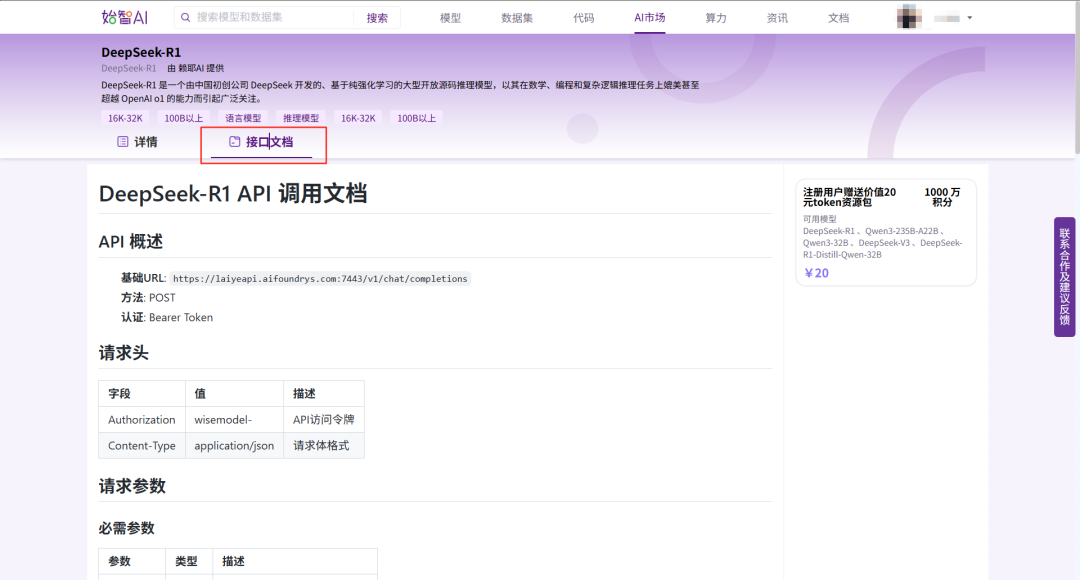Click the 请求参数 heading
This screenshot has width=1080, height=580.
pos(132,486)
